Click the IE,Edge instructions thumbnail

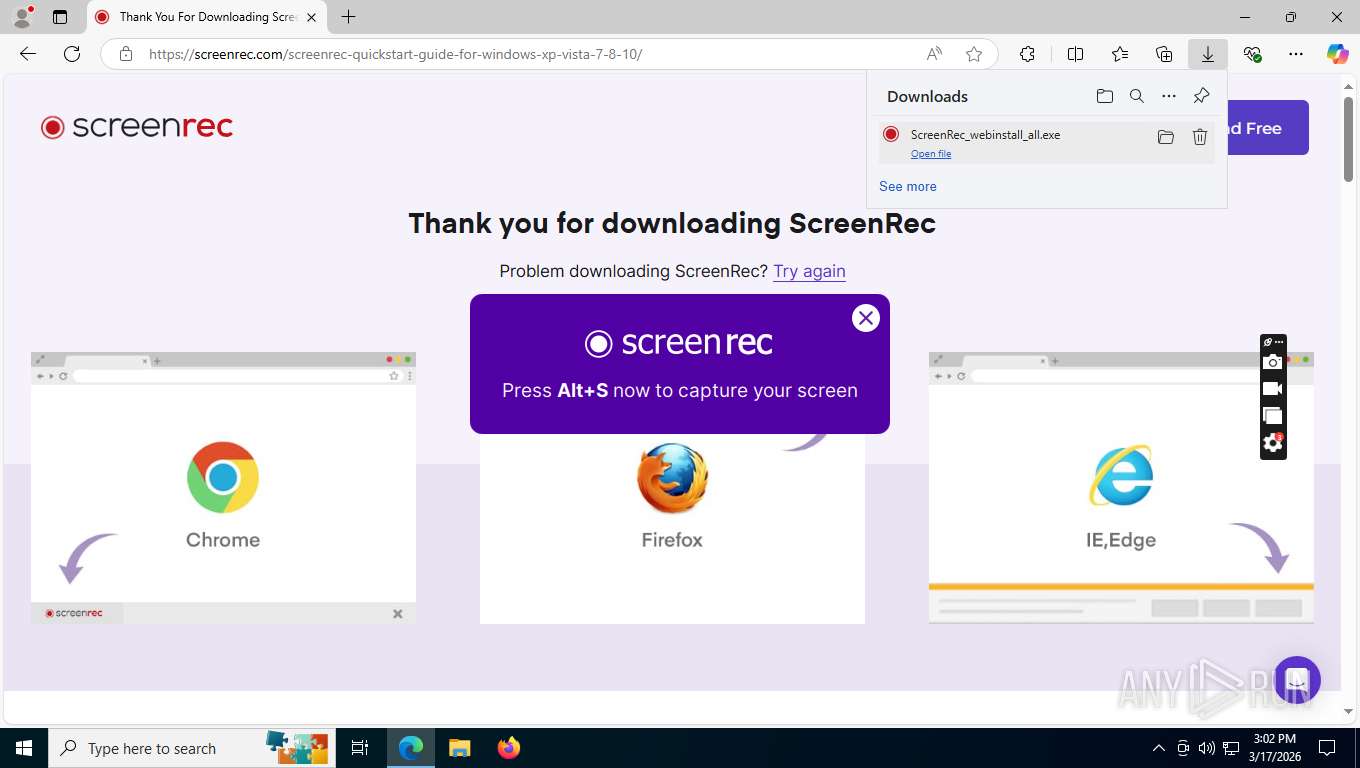point(1121,488)
